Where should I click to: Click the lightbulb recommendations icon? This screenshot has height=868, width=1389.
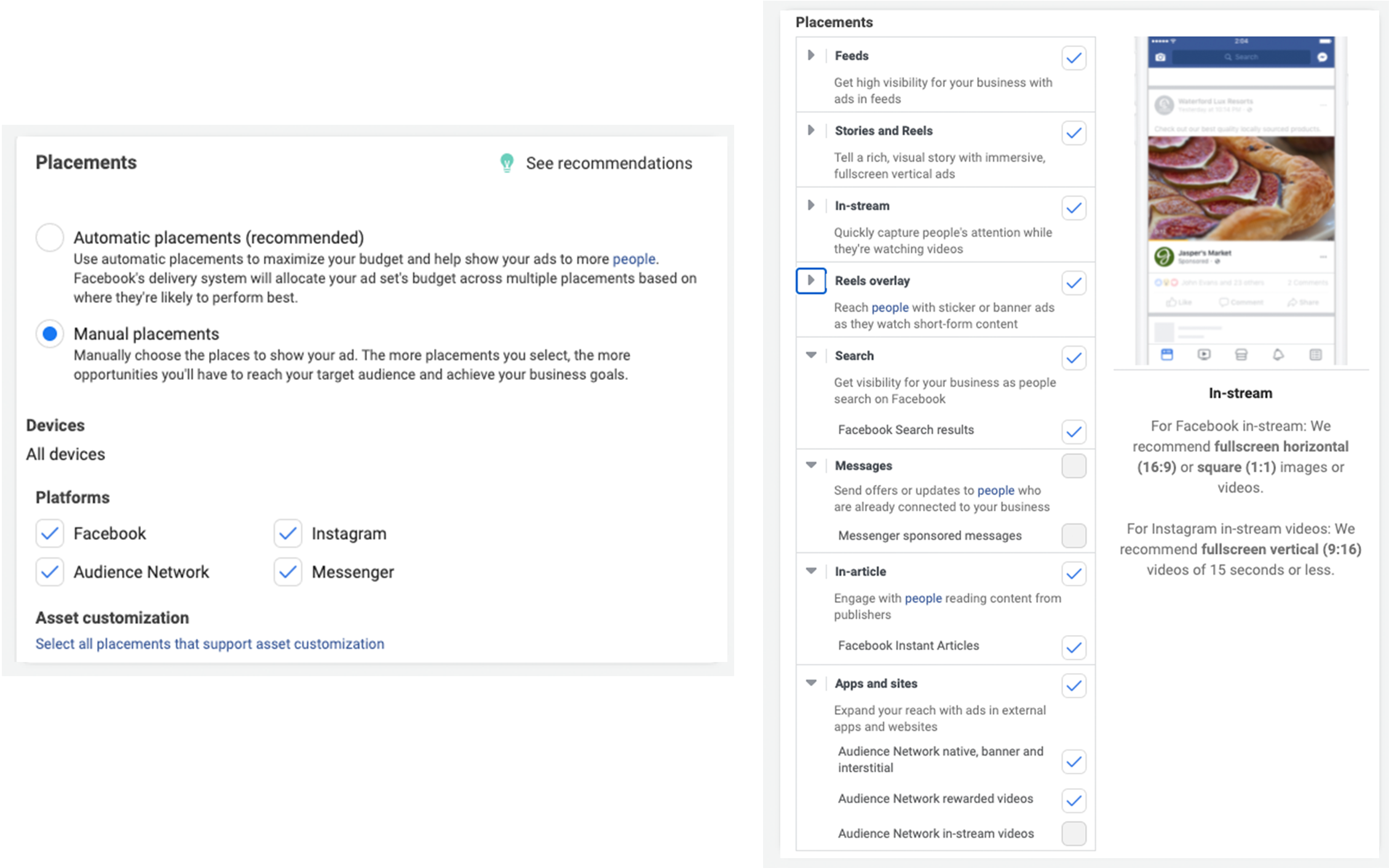click(507, 163)
